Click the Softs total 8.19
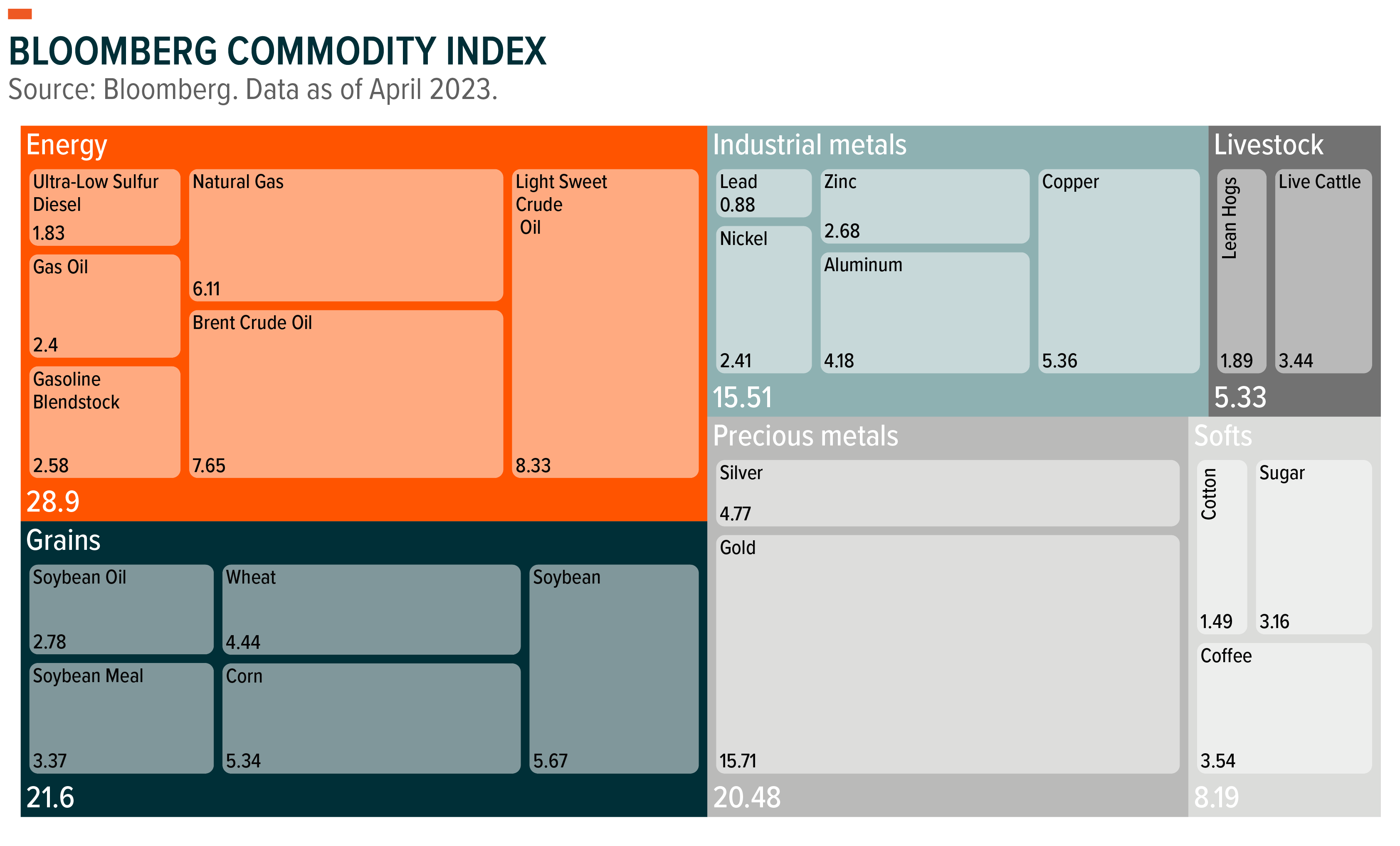This screenshot has width=1400, height=846. 1216,797
